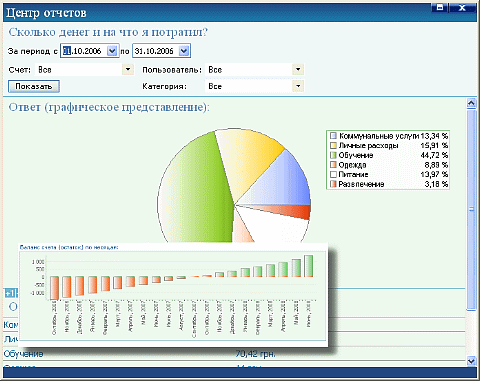This screenshot has height=381, width=480.
Task: Select the green Обучение pie slice
Action: 195,190
